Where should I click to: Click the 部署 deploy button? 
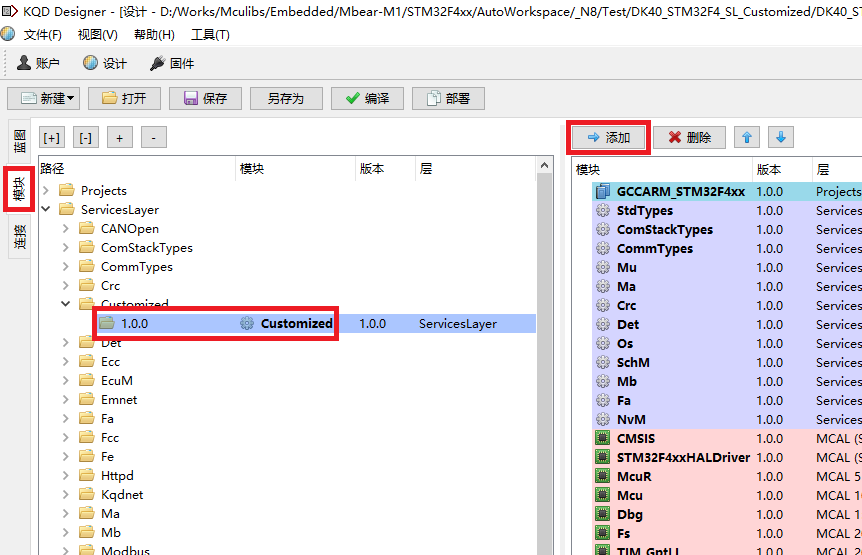click(448, 98)
